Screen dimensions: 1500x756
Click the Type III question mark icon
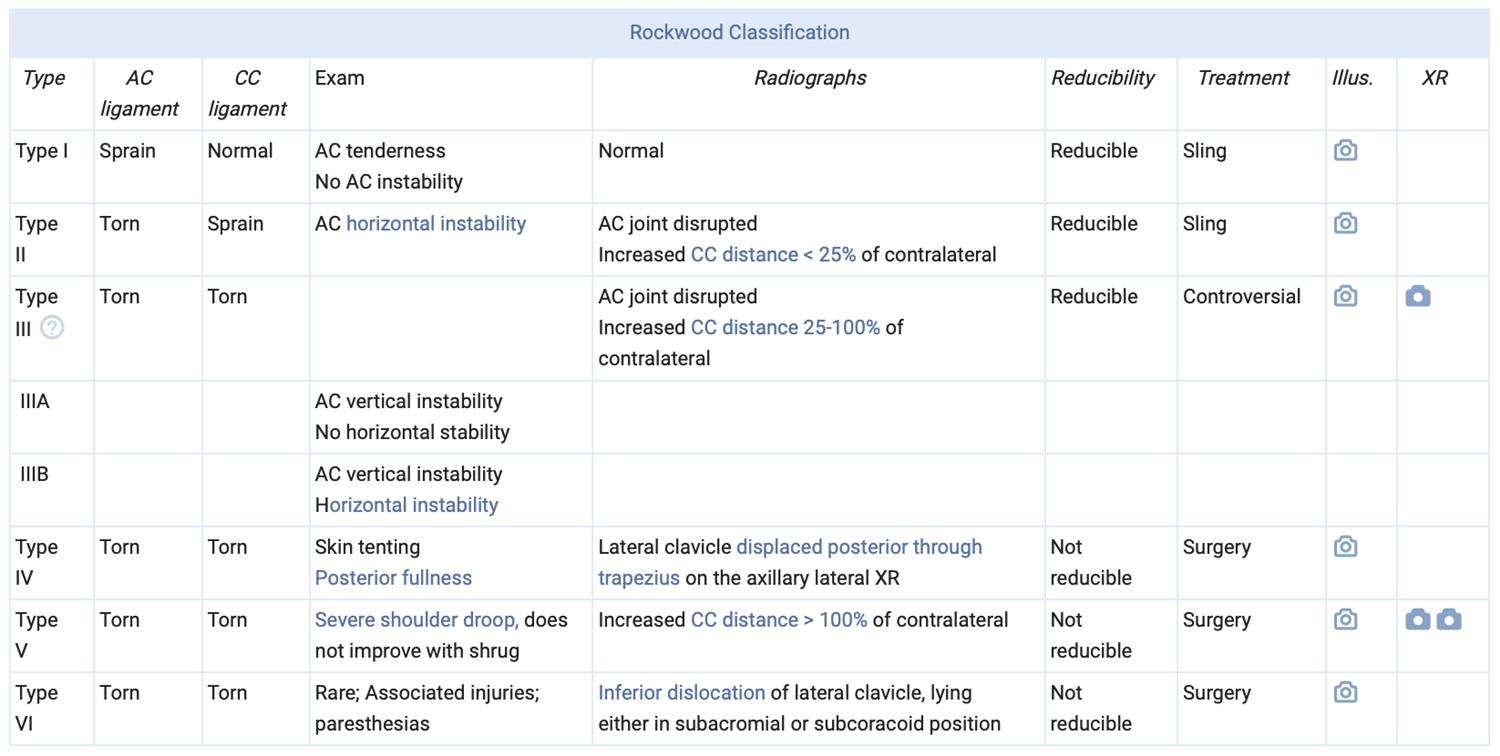tap(52, 328)
